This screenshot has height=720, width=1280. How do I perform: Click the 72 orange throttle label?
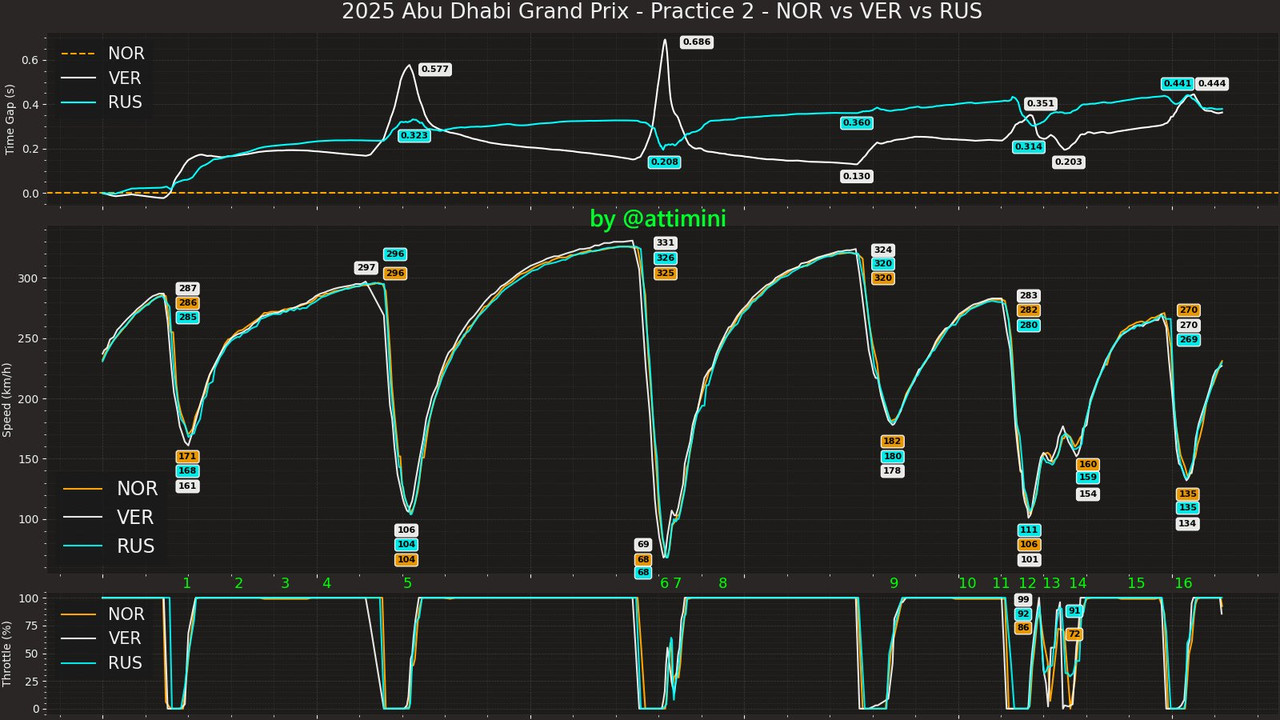pyautogui.click(x=1075, y=634)
